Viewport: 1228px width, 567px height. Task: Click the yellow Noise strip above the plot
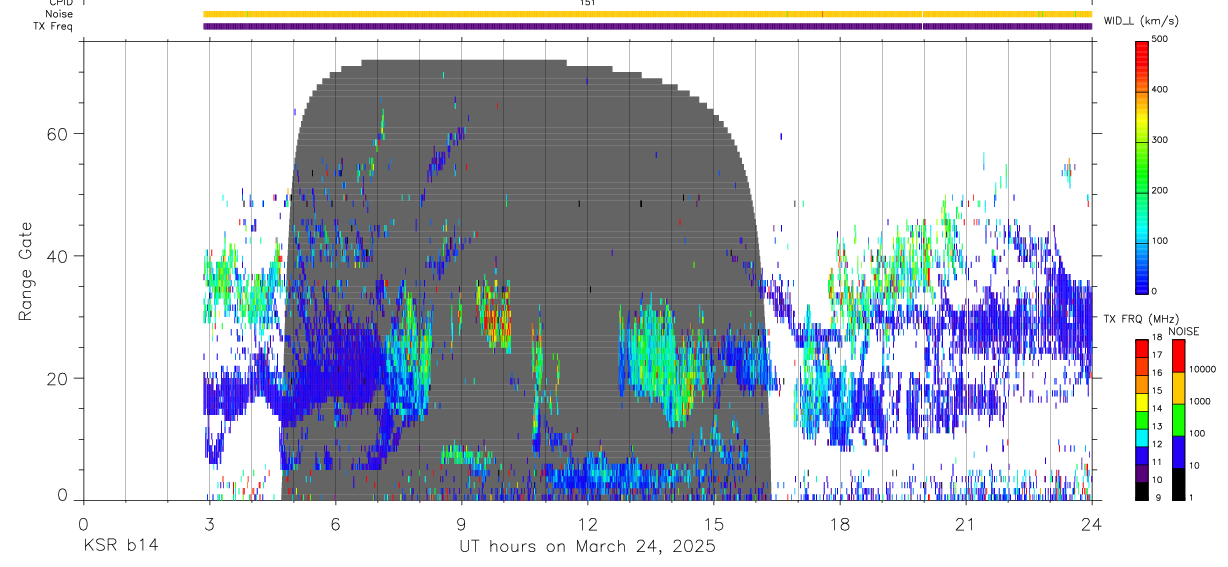pos(647,14)
